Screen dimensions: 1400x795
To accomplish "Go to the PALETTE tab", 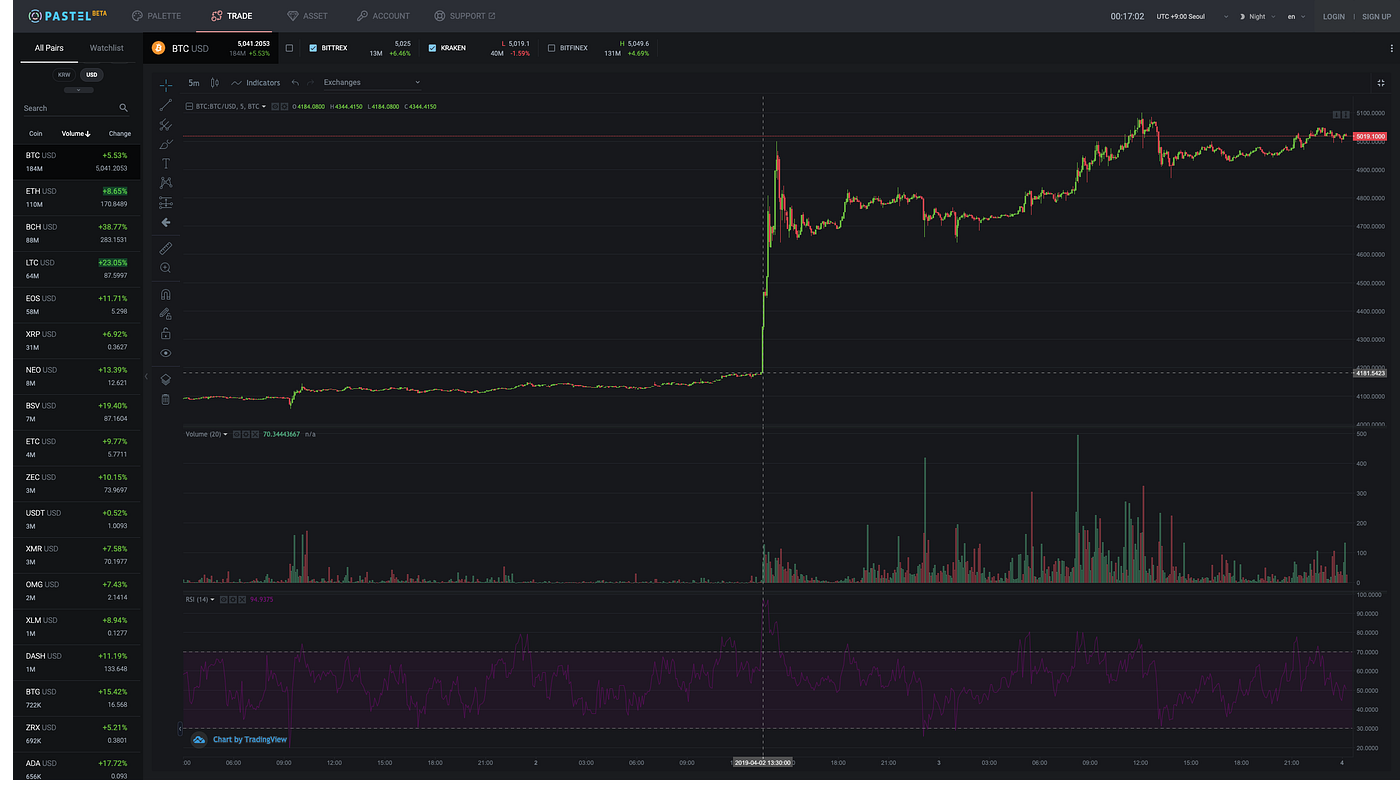I will (157, 16).
